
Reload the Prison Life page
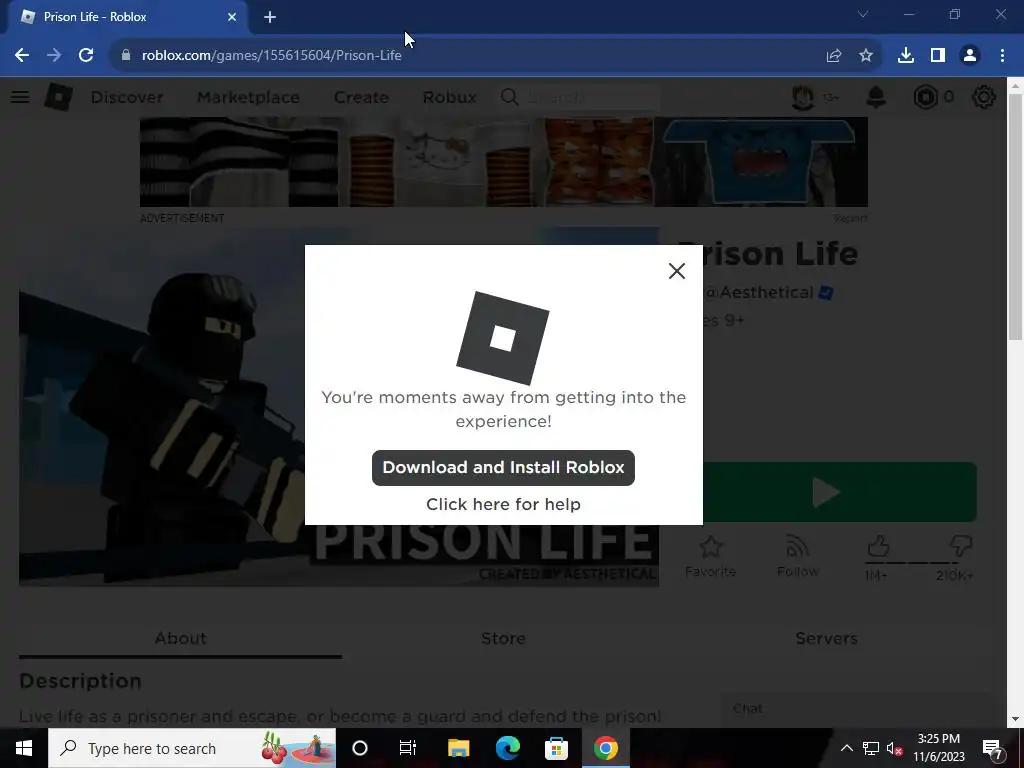point(86,56)
